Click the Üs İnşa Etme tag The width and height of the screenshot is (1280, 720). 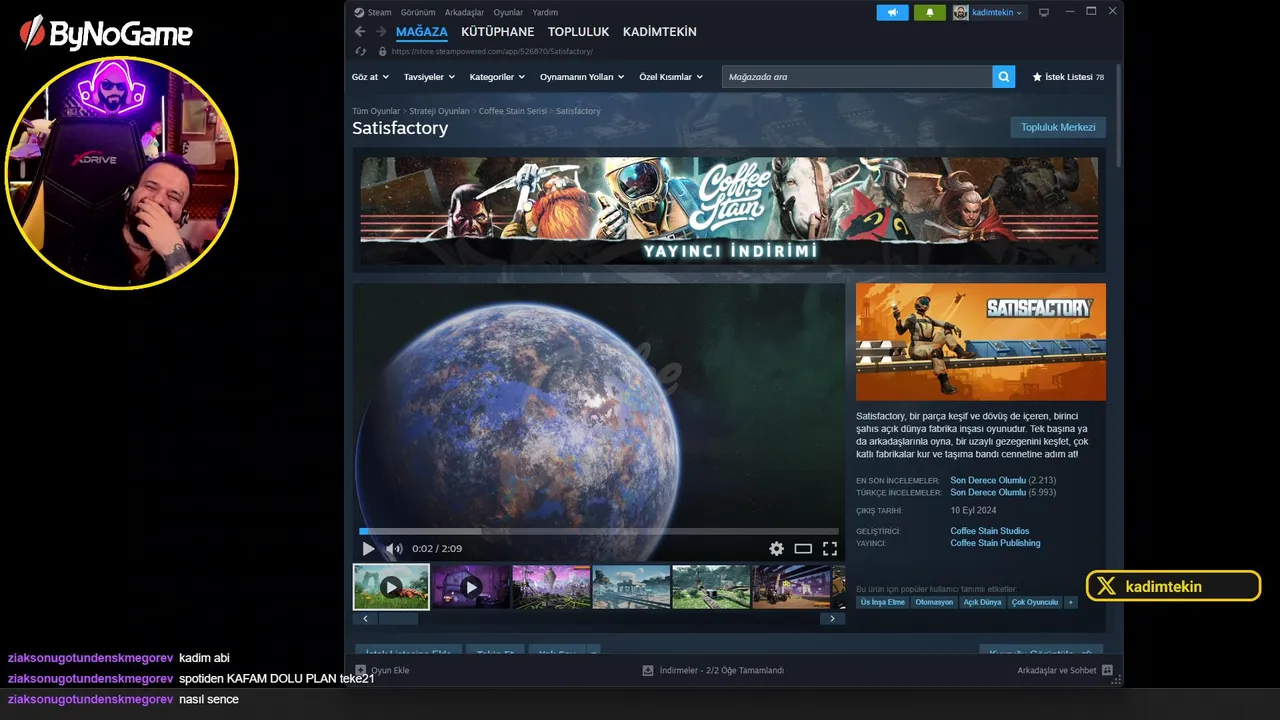[882, 602]
